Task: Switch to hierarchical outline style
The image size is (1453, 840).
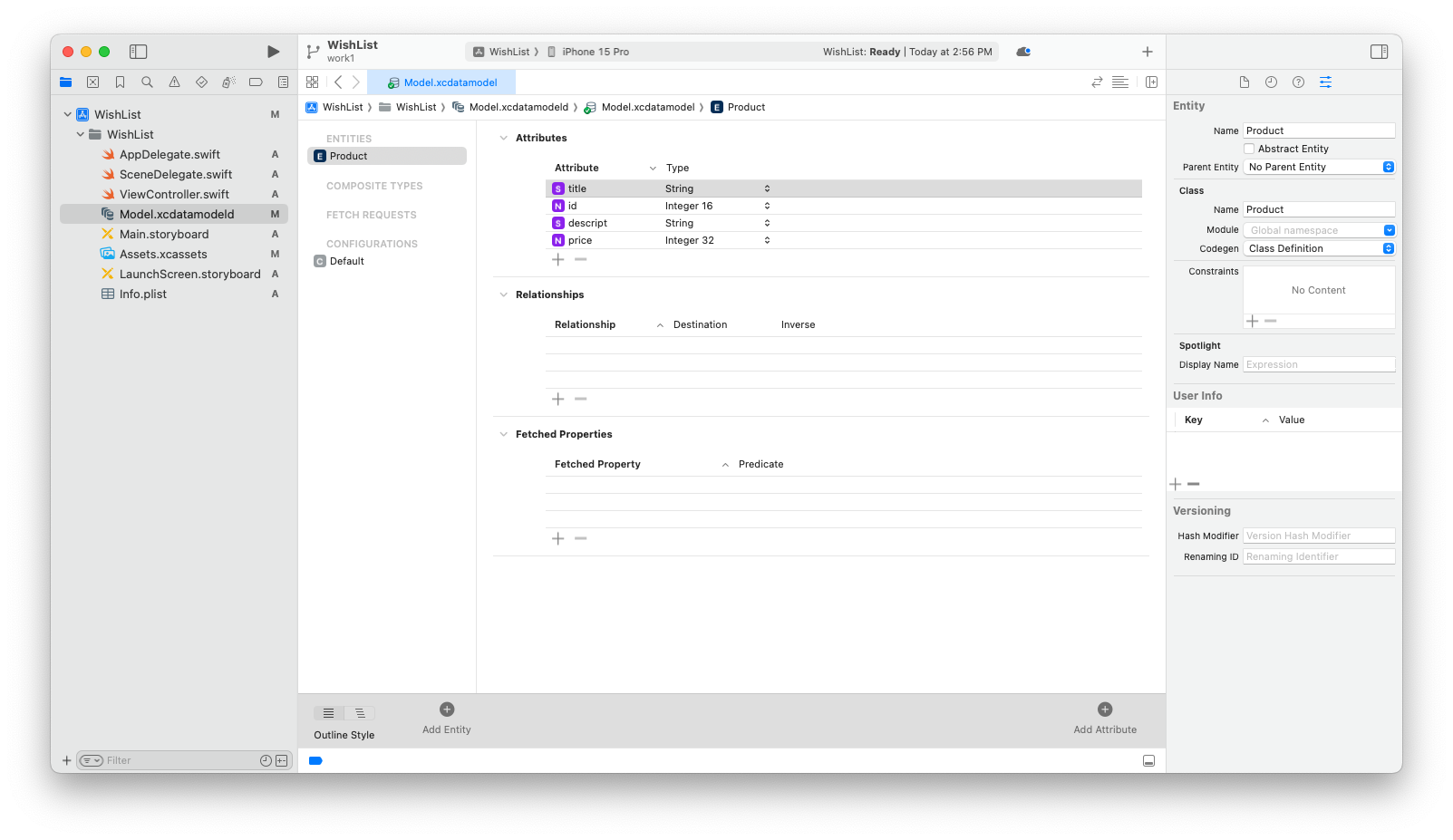Action: [360, 713]
